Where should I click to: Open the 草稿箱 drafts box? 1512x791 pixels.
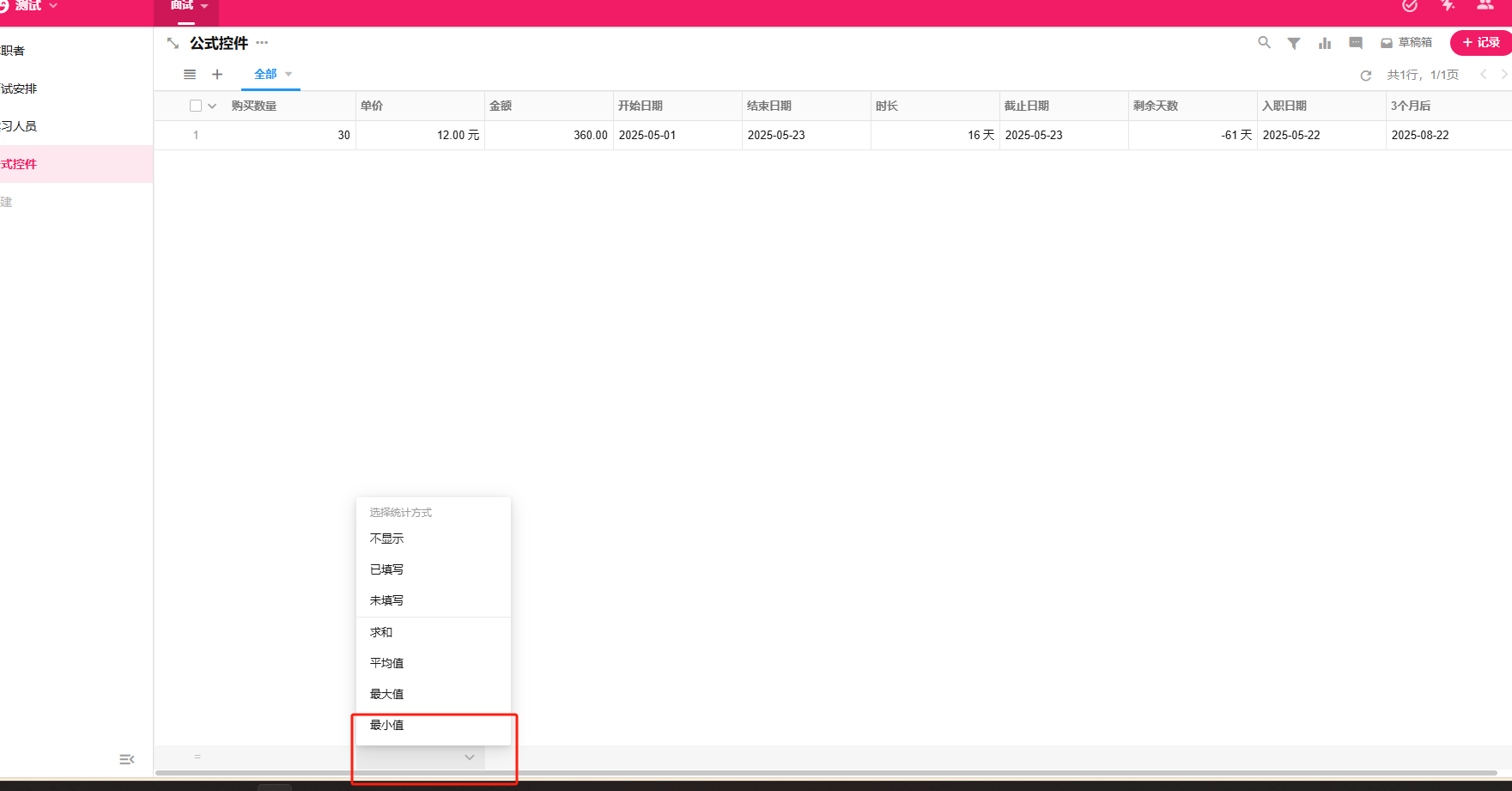point(1406,43)
